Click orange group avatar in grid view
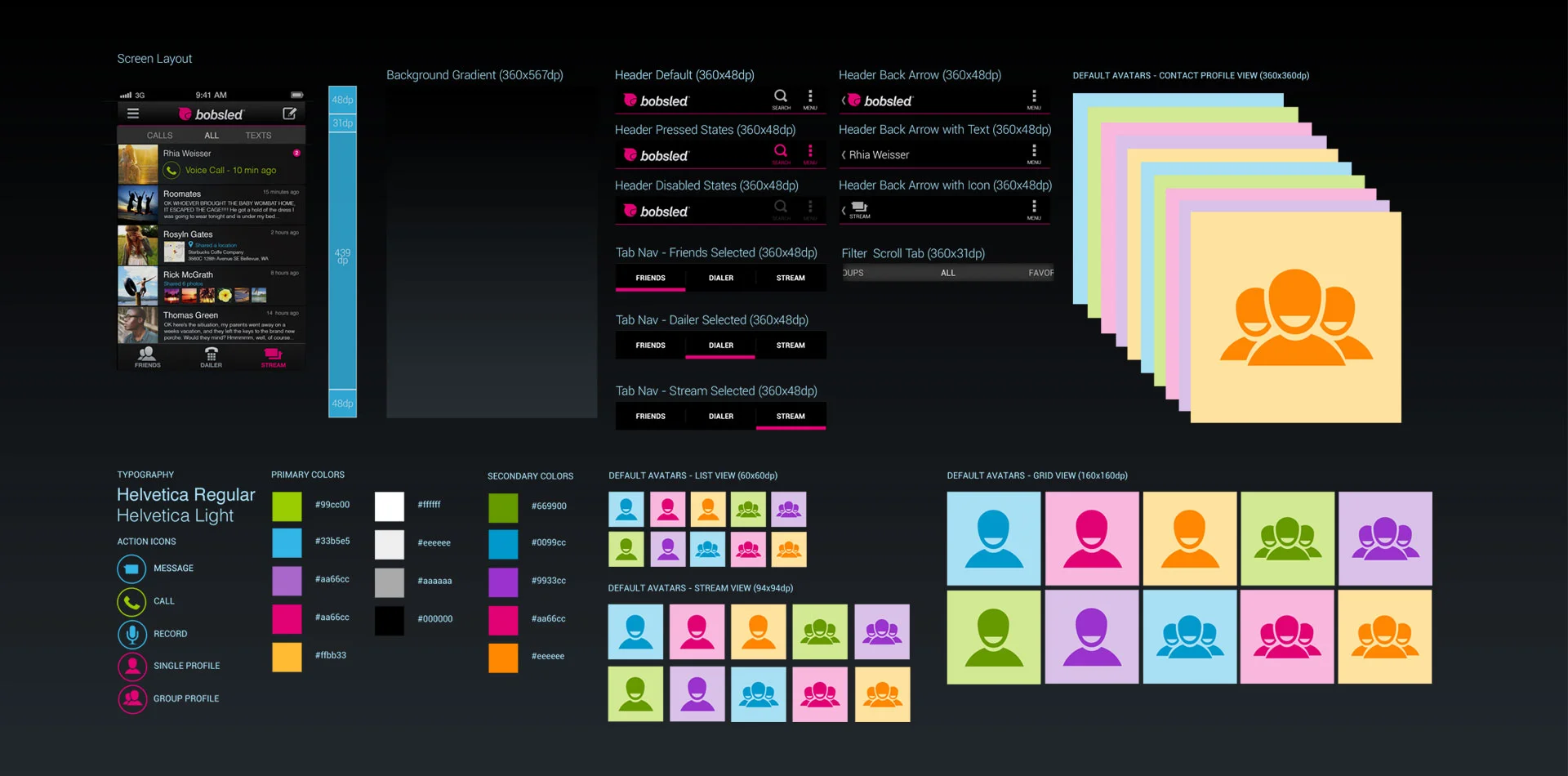The width and height of the screenshot is (1568, 776). tap(1385, 636)
